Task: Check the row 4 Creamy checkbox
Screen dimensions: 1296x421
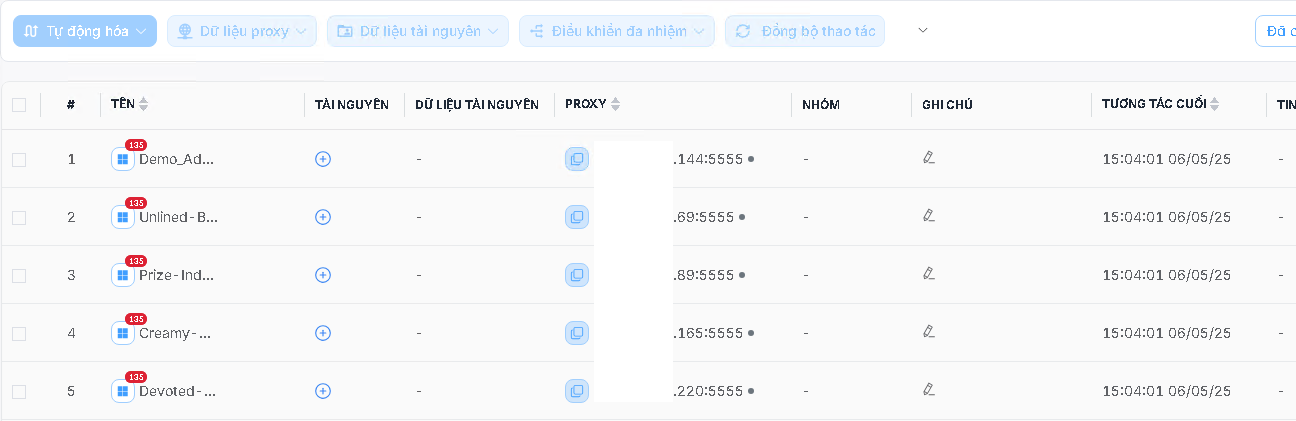Action: [19, 333]
